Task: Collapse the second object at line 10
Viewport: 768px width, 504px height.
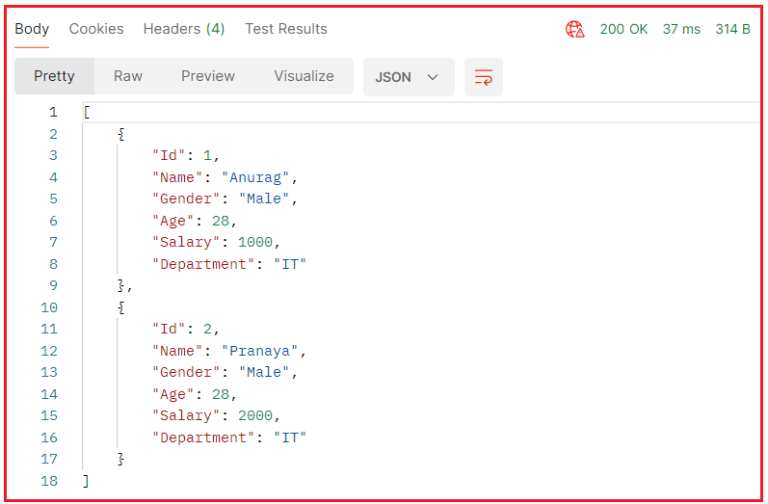Action: point(121,308)
